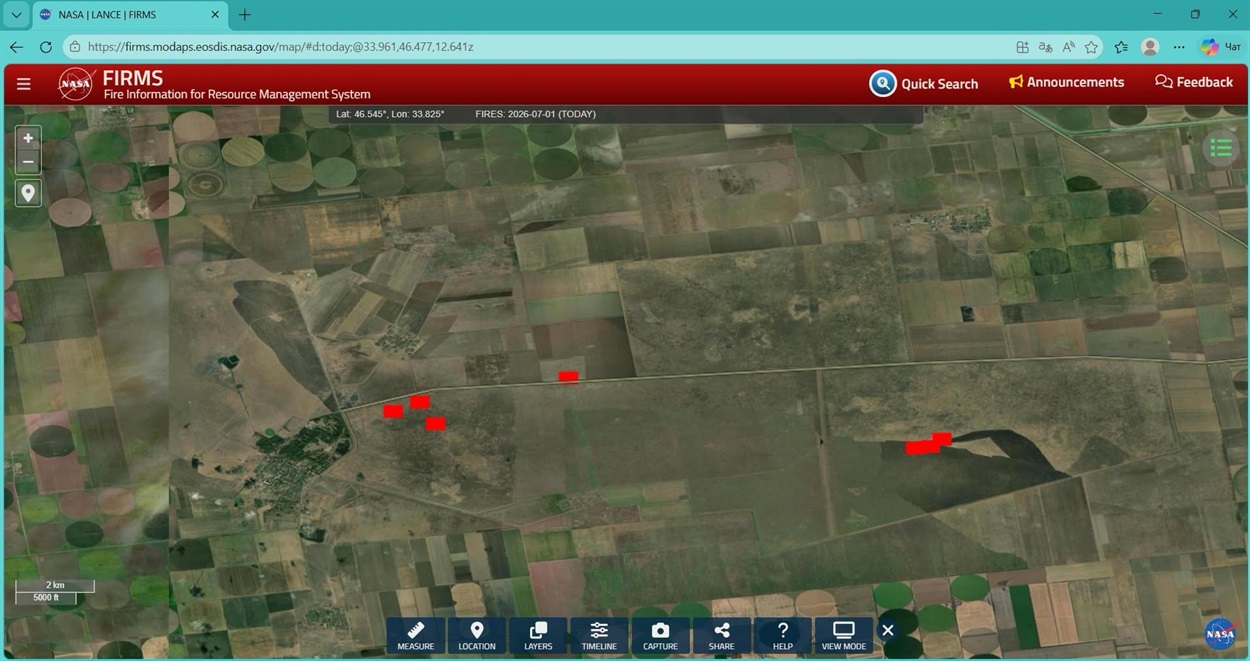Open the Share options
This screenshot has width=1250, height=661.
(721, 636)
